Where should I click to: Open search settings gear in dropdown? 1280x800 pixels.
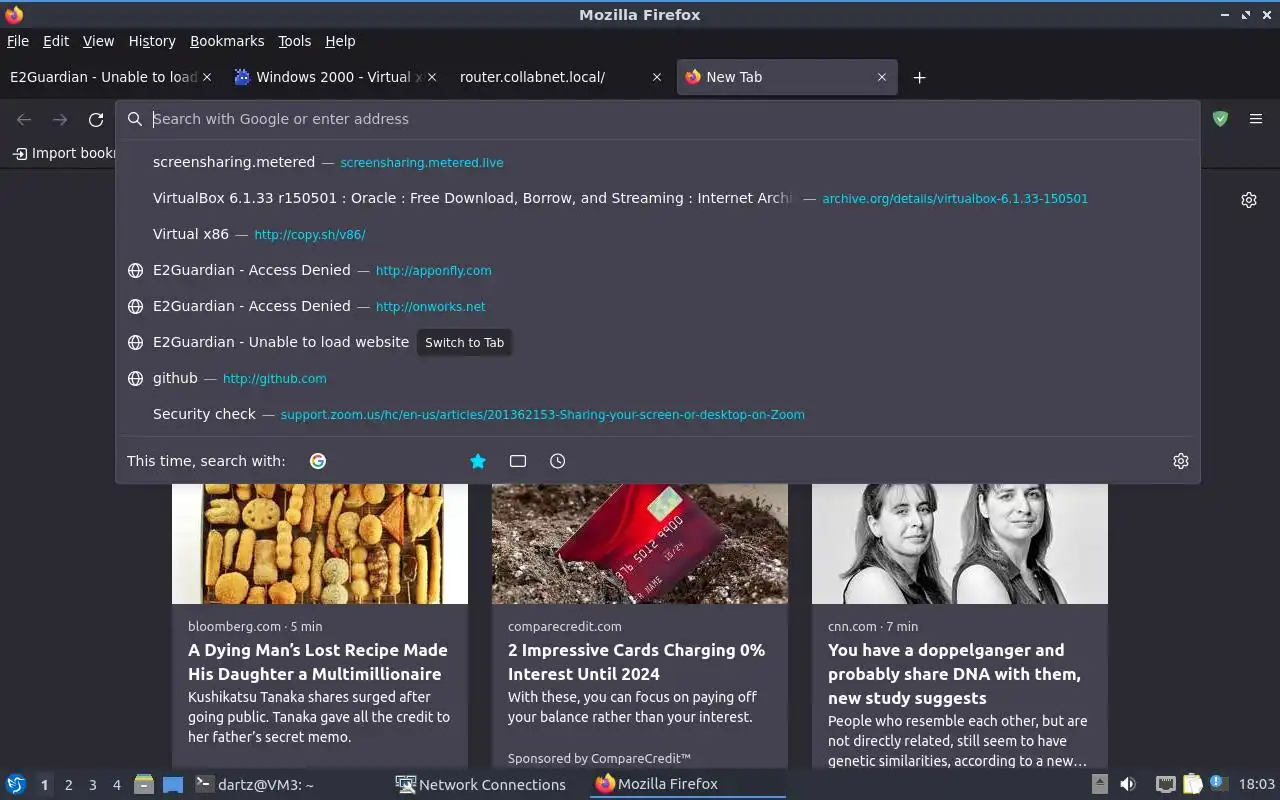coord(1181,461)
